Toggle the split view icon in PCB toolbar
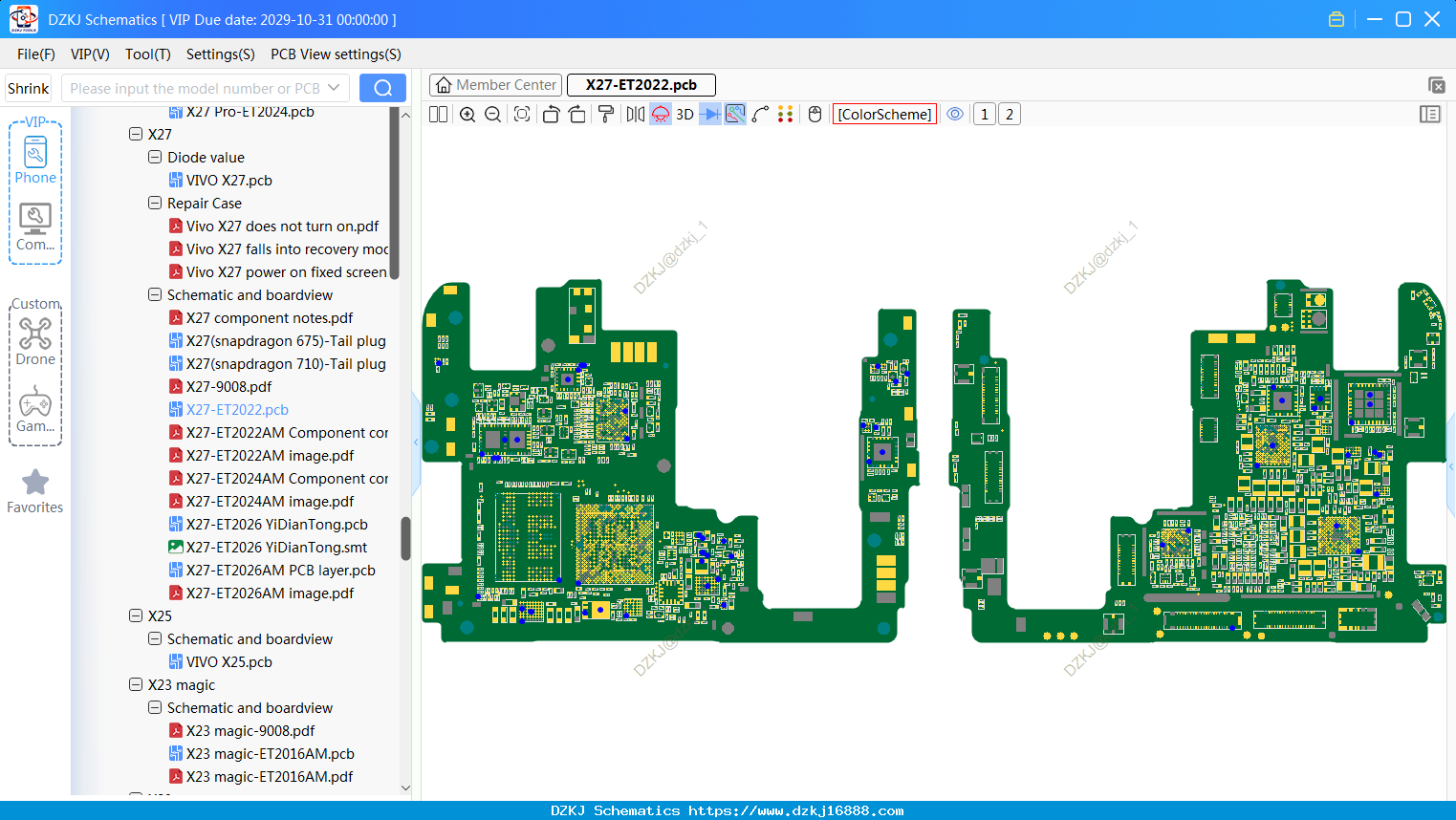This screenshot has width=1456, height=820. tap(438, 115)
